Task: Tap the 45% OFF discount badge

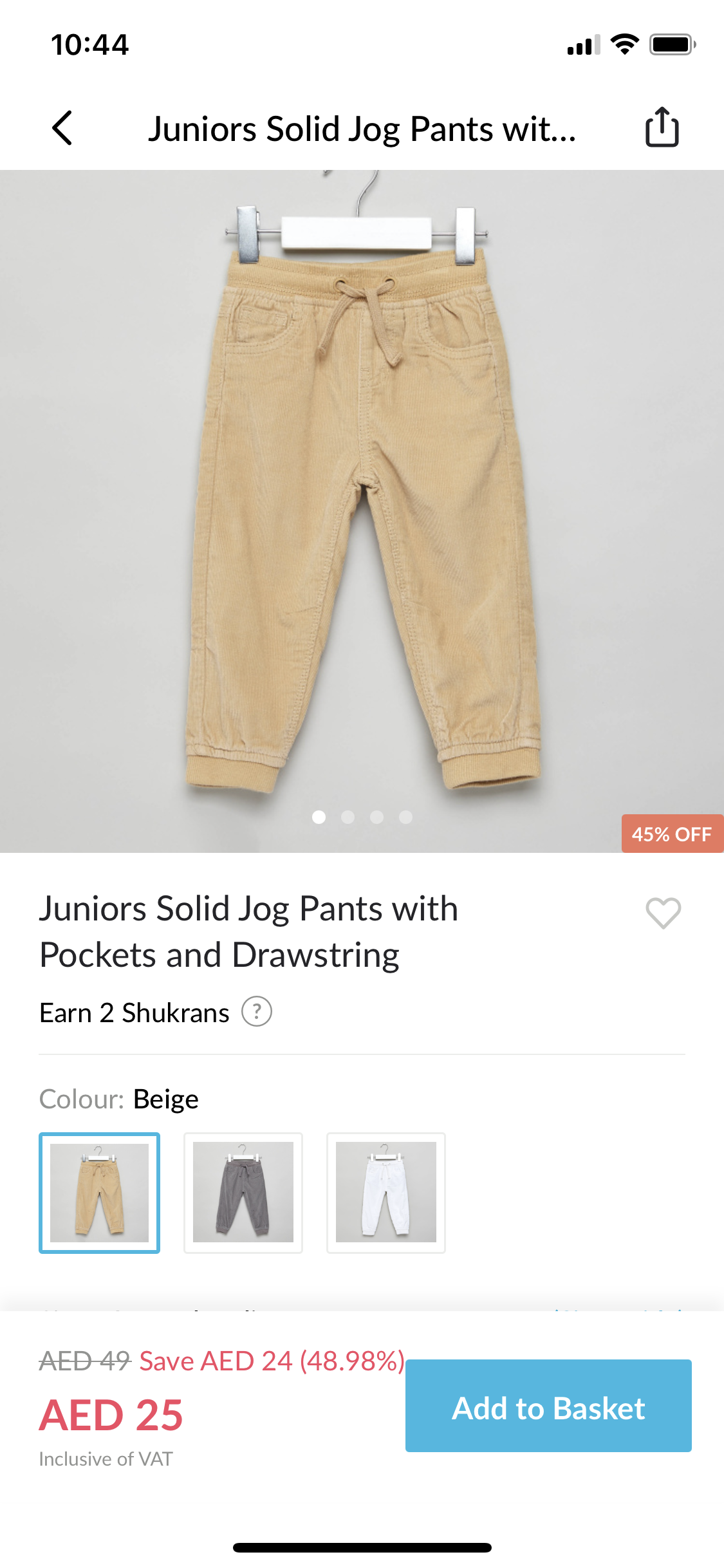Action: pos(672,834)
